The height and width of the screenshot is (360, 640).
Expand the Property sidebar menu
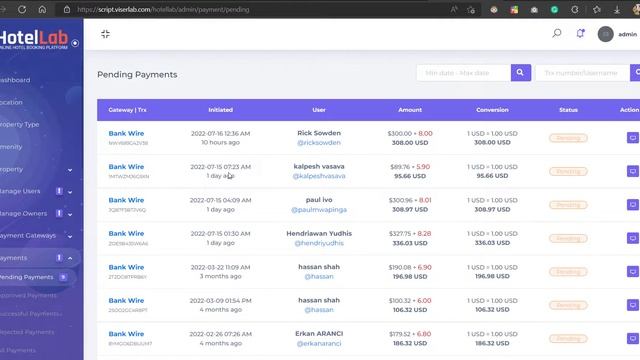click(x=70, y=169)
